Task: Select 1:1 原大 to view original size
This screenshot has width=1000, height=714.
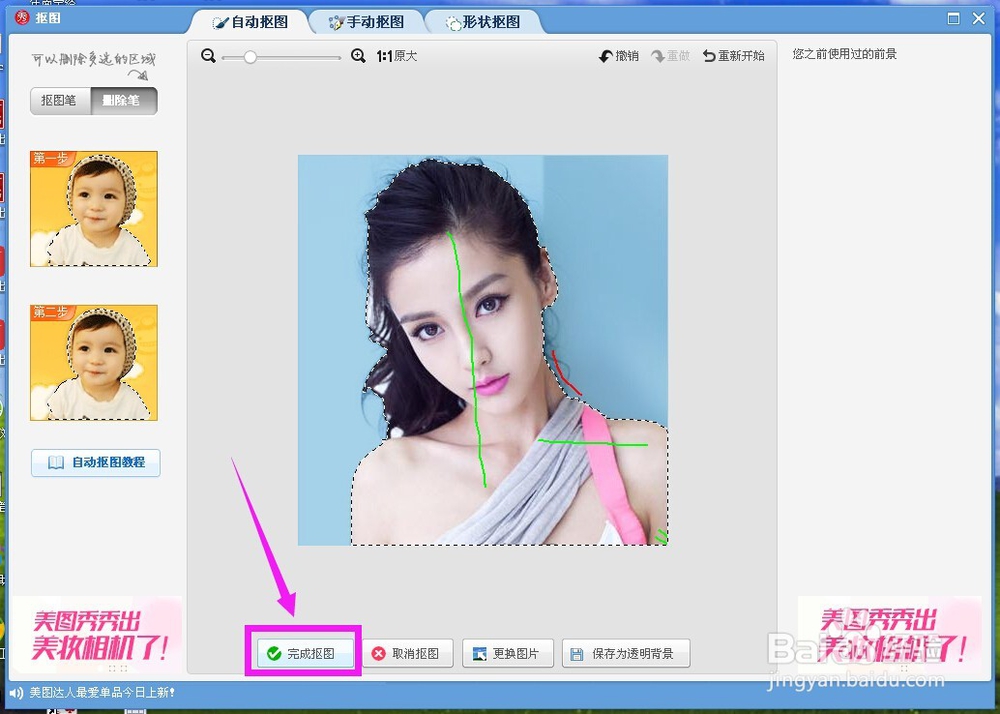Action: (395, 56)
